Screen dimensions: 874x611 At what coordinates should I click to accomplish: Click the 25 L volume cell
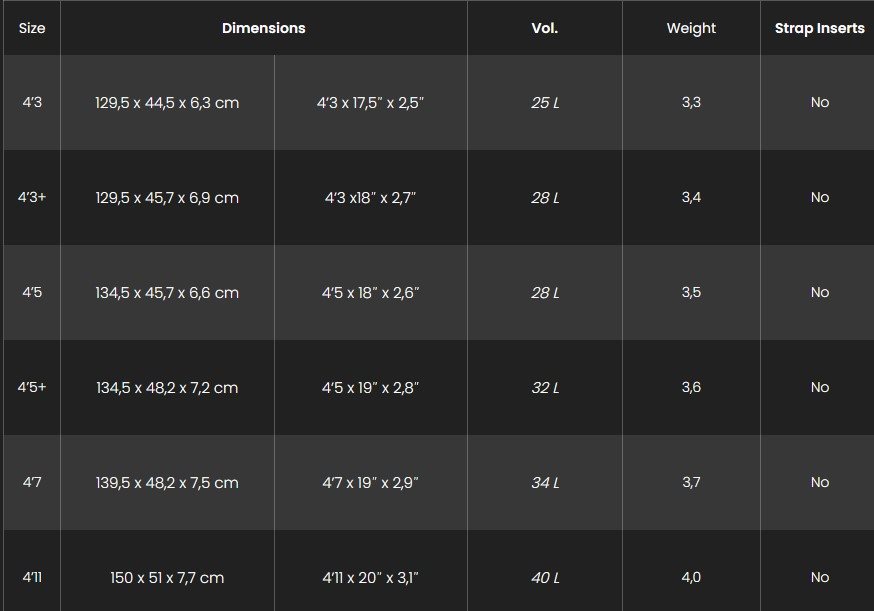(x=545, y=102)
